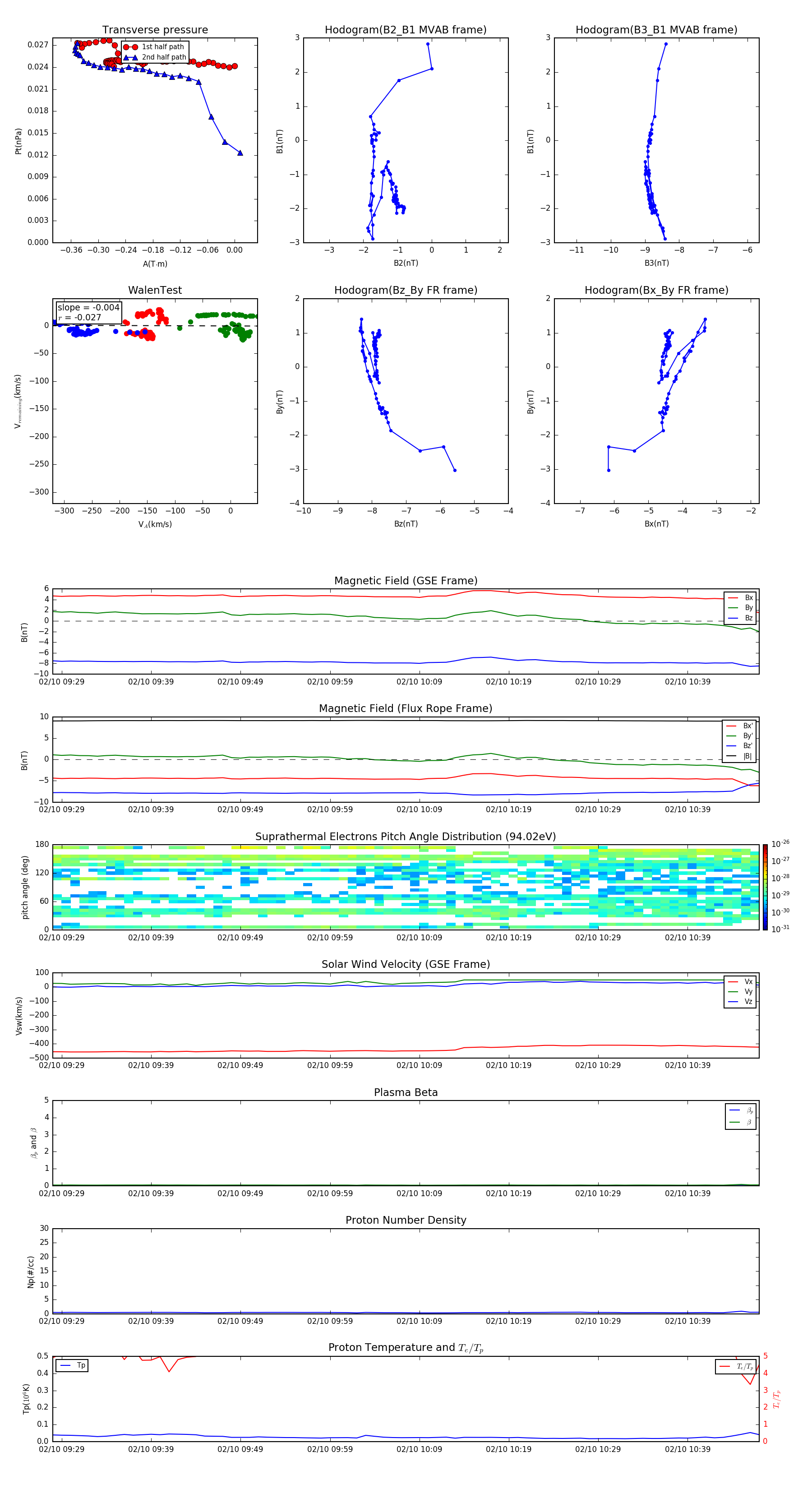Click the 'Te/Tp' legend box

pos(736,1366)
